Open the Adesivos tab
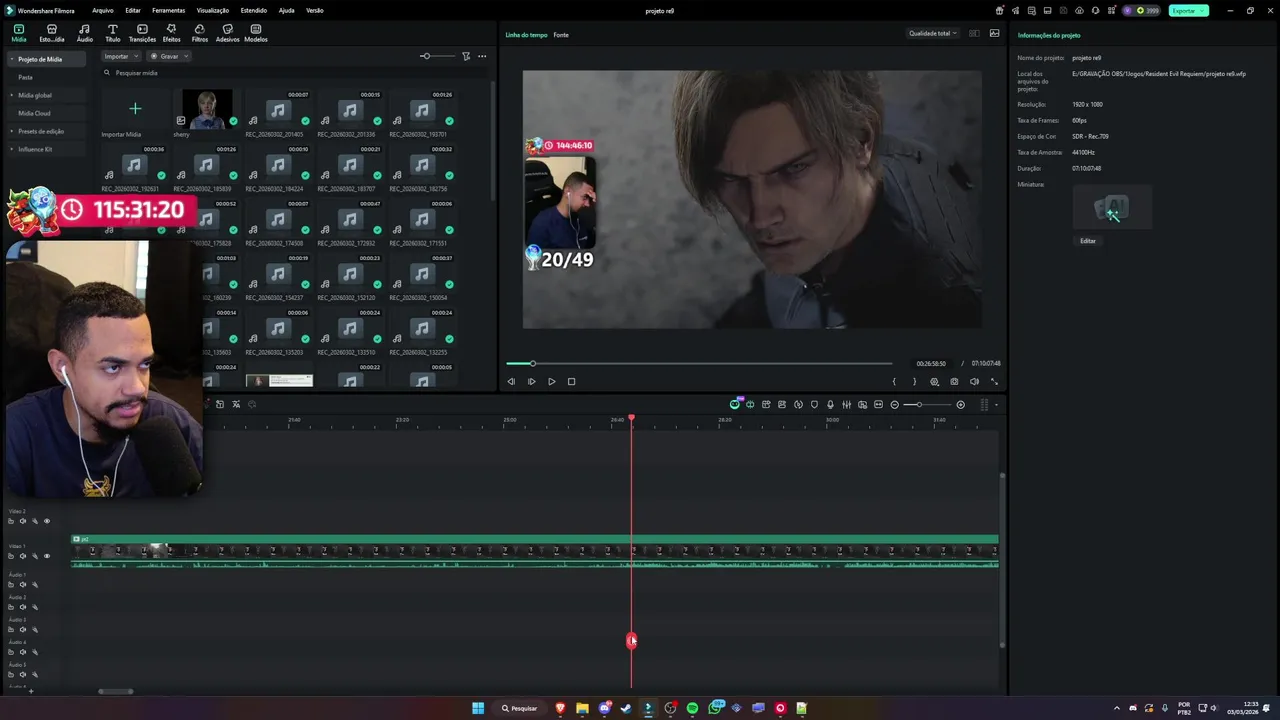 click(227, 33)
